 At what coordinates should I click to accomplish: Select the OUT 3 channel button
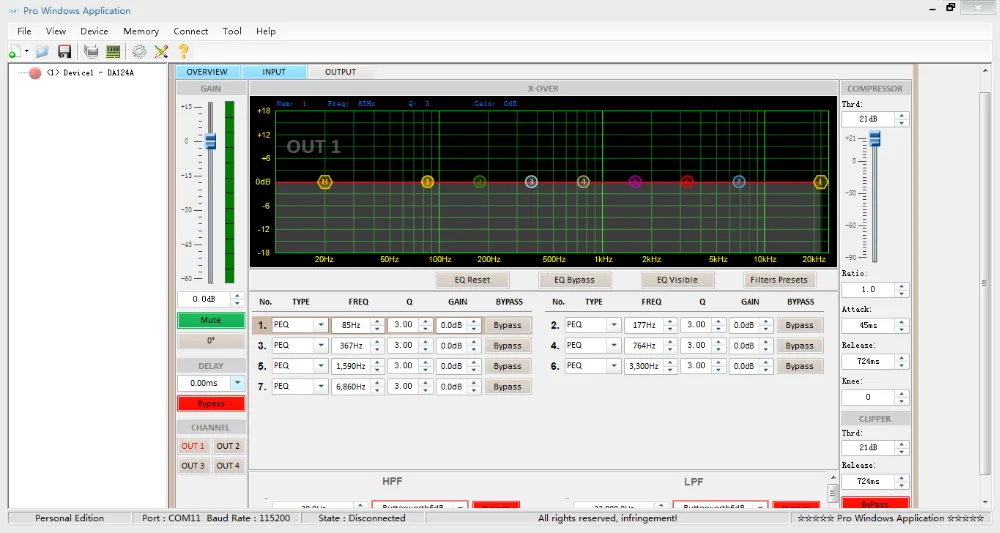(x=193, y=466)
